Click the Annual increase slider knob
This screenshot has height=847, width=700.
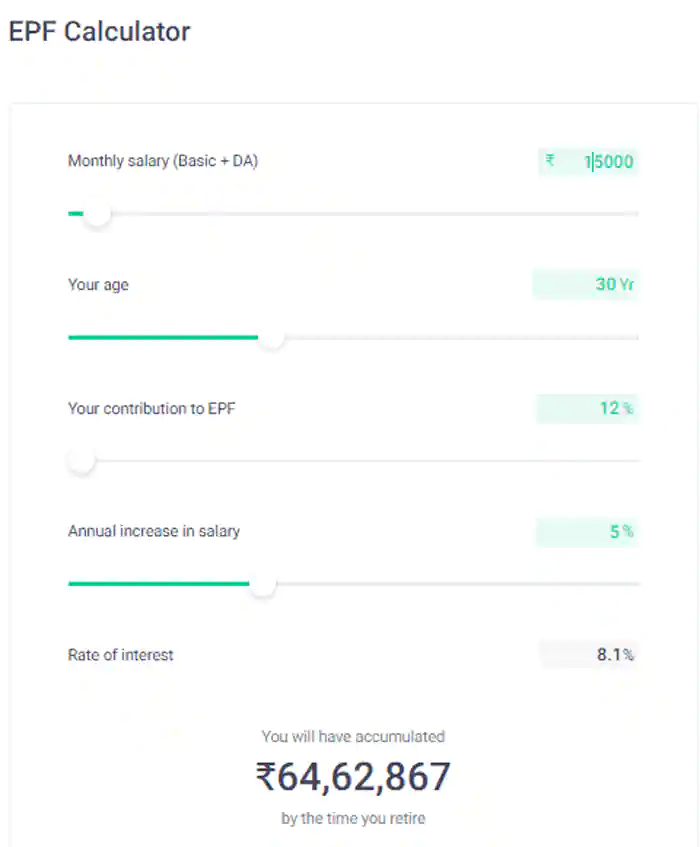point(262,585)
